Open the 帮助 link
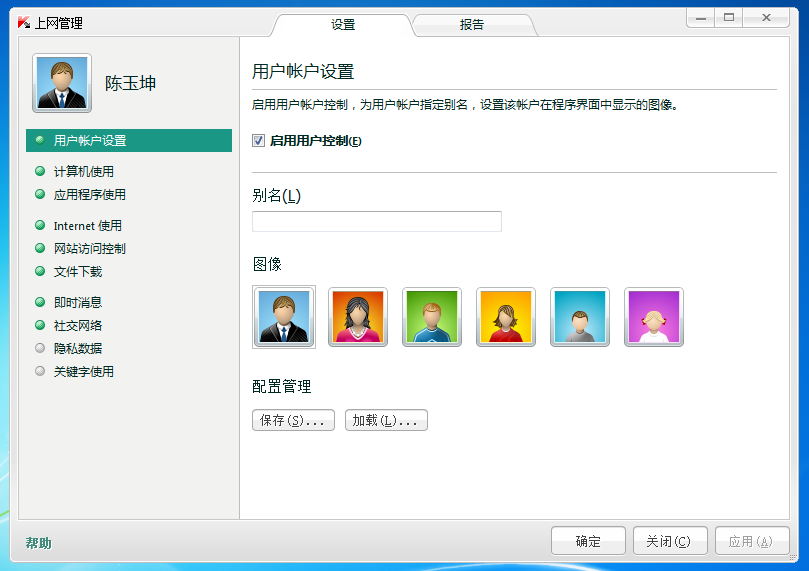The image size is (809, 571). [x=39, y=543]
